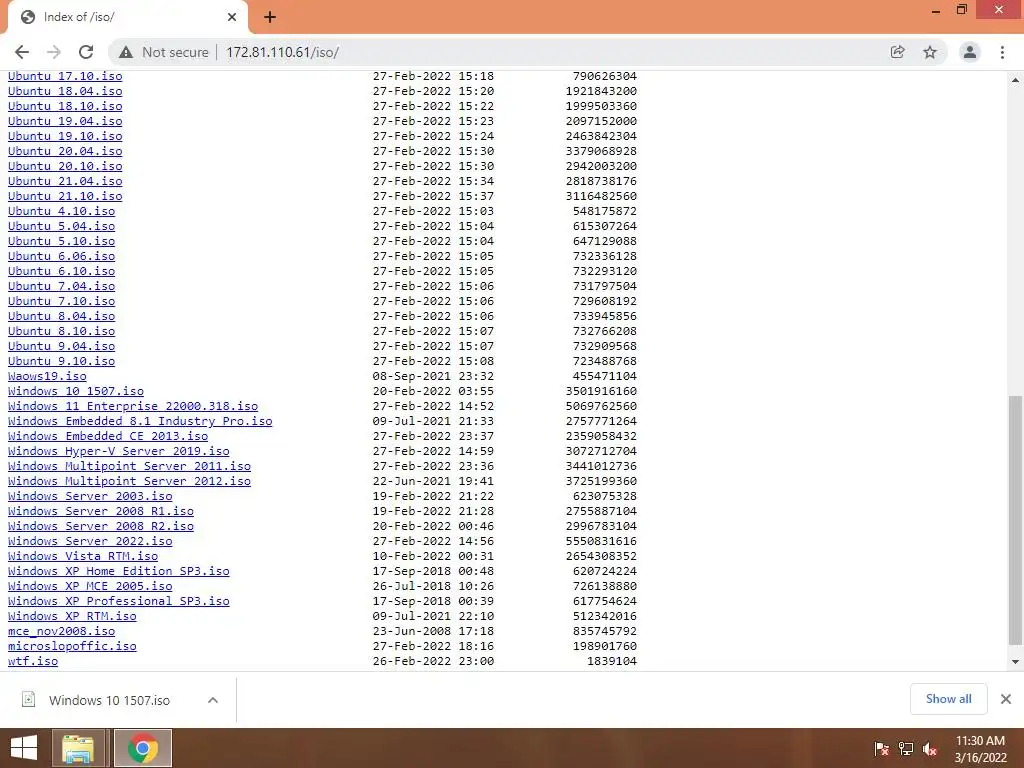This screenshot has width=1024, height=768.
Task: Click the forward navigation arrow
Action: [54, 52]
